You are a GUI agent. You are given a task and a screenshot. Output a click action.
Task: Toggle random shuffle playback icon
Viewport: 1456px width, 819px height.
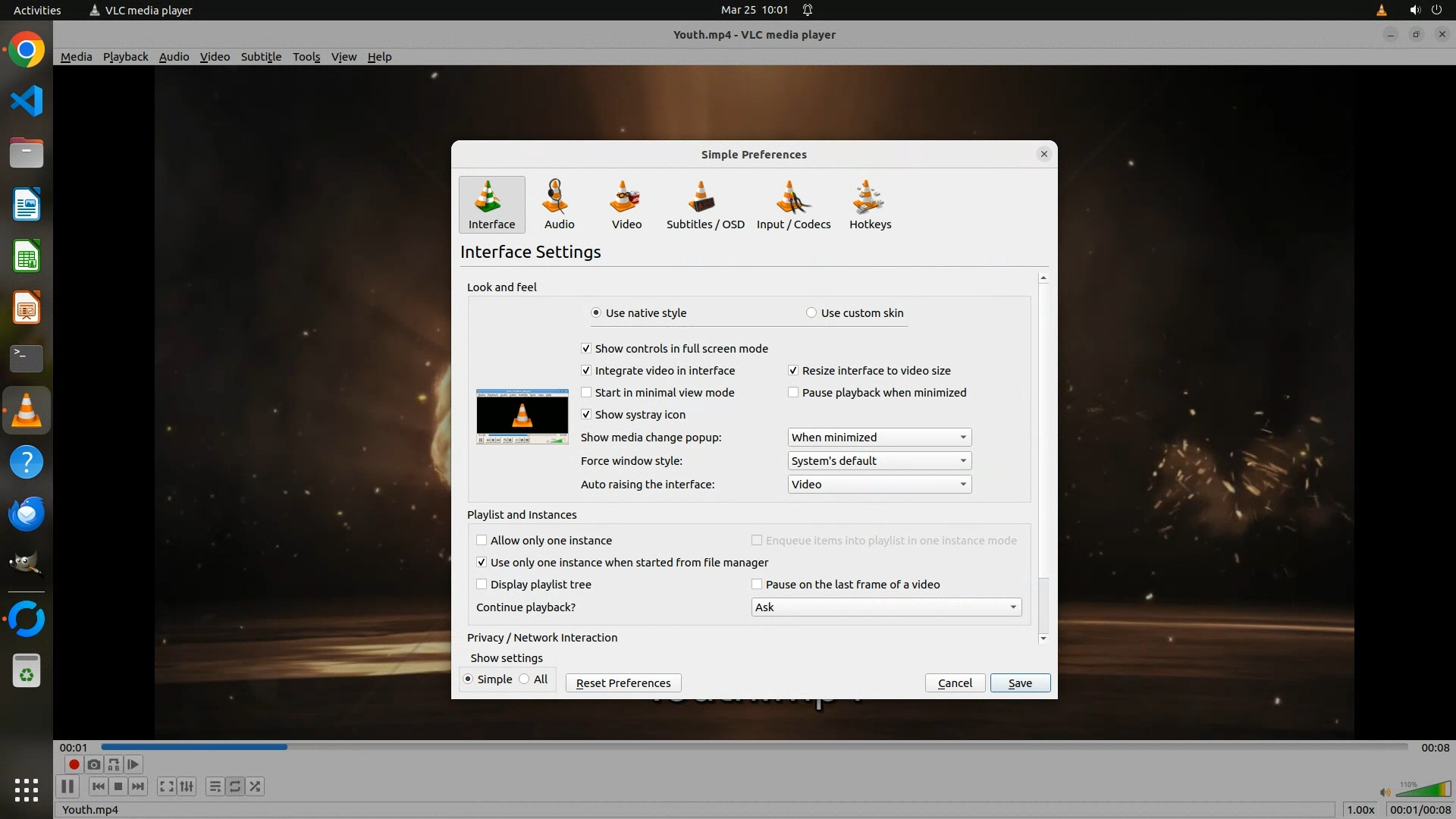pos(256,786)
